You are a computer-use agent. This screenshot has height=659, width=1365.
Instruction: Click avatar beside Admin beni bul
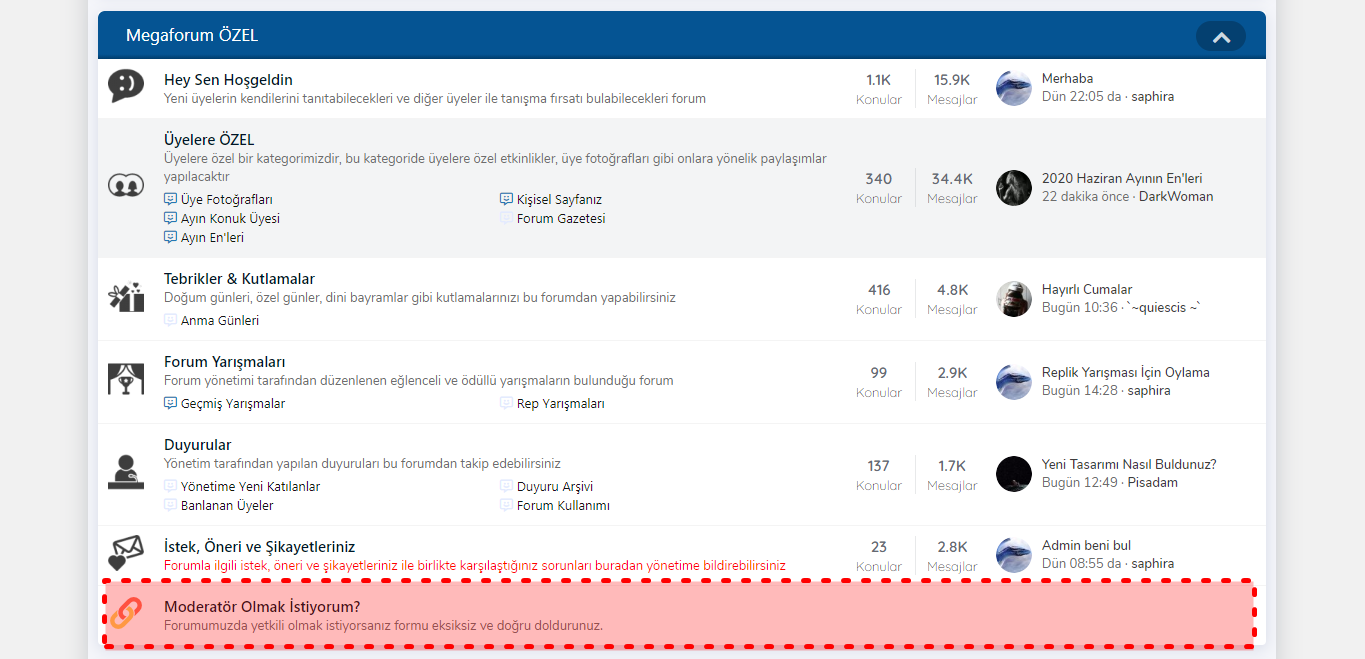(x=1014, y=555)
